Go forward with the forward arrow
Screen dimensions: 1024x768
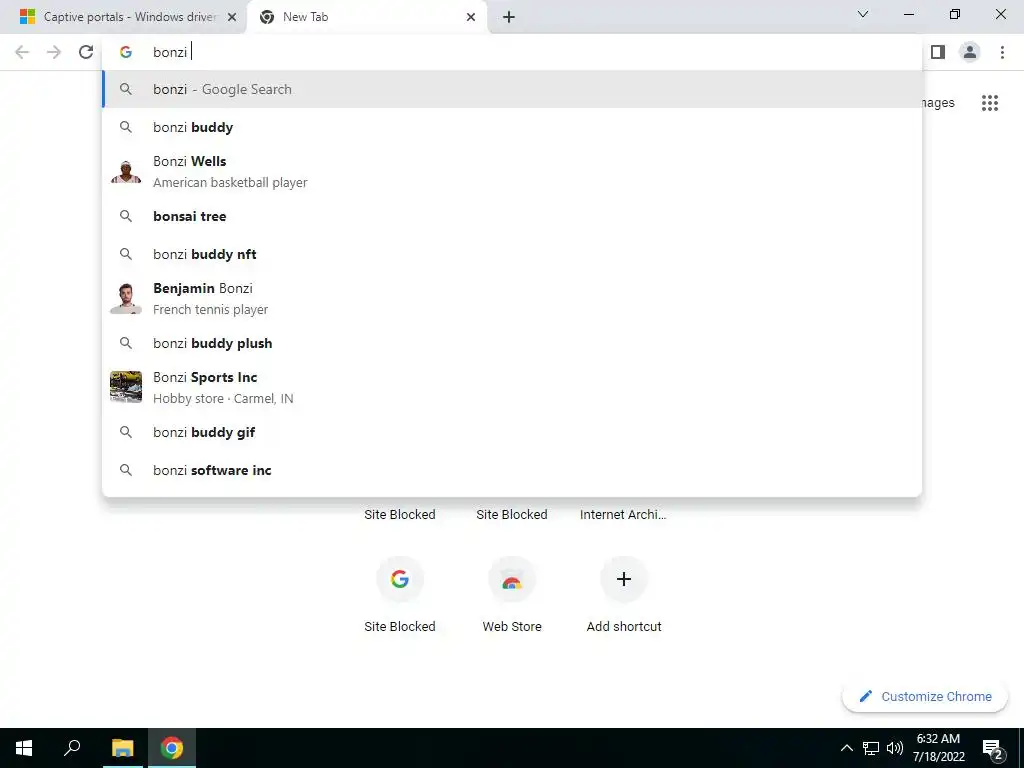[54, 52]
